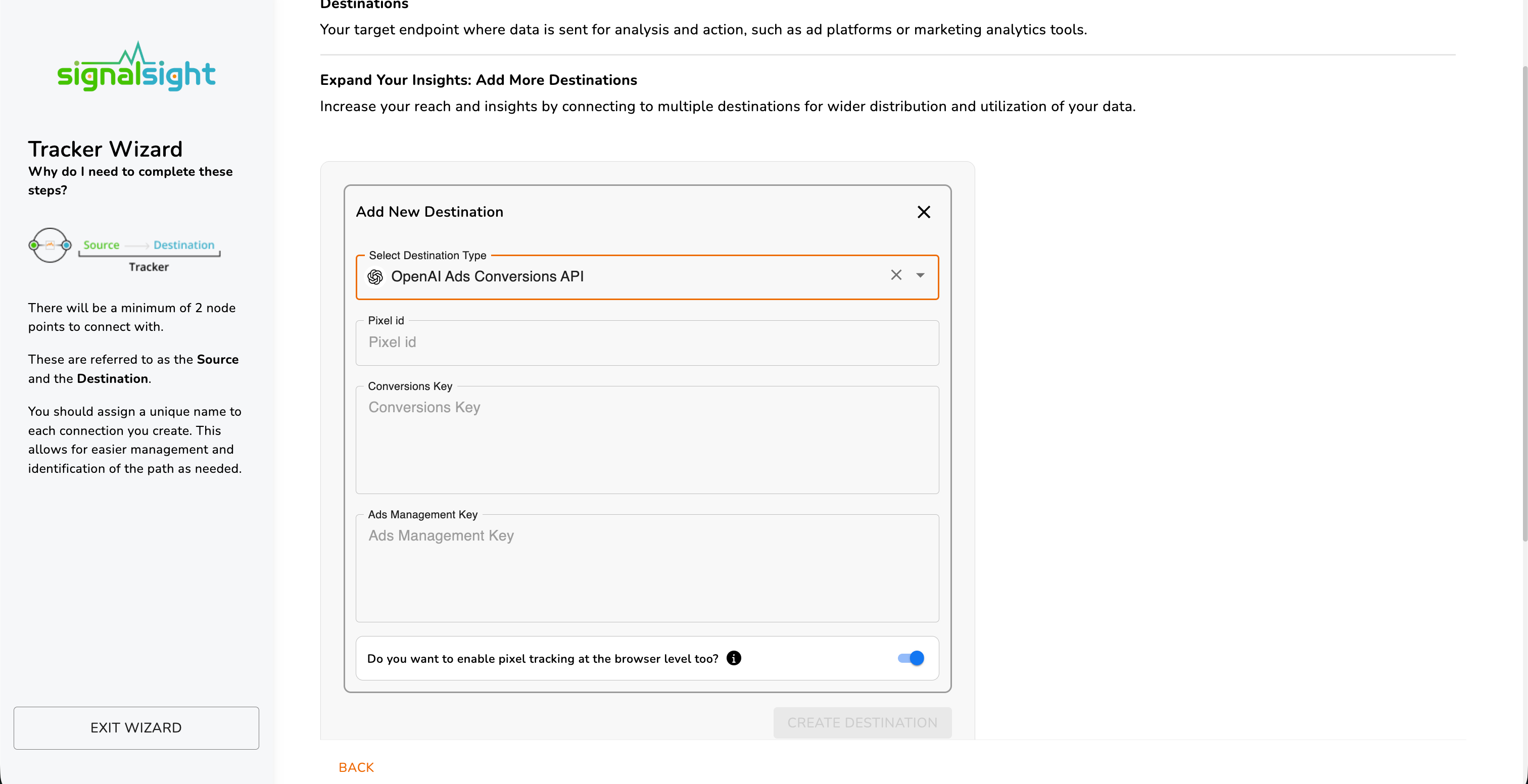This screenshot has height=784, width=1528.
Task: Open the destination type dropdown arrow
Action: pyautogui.click(x=920, y=275)
